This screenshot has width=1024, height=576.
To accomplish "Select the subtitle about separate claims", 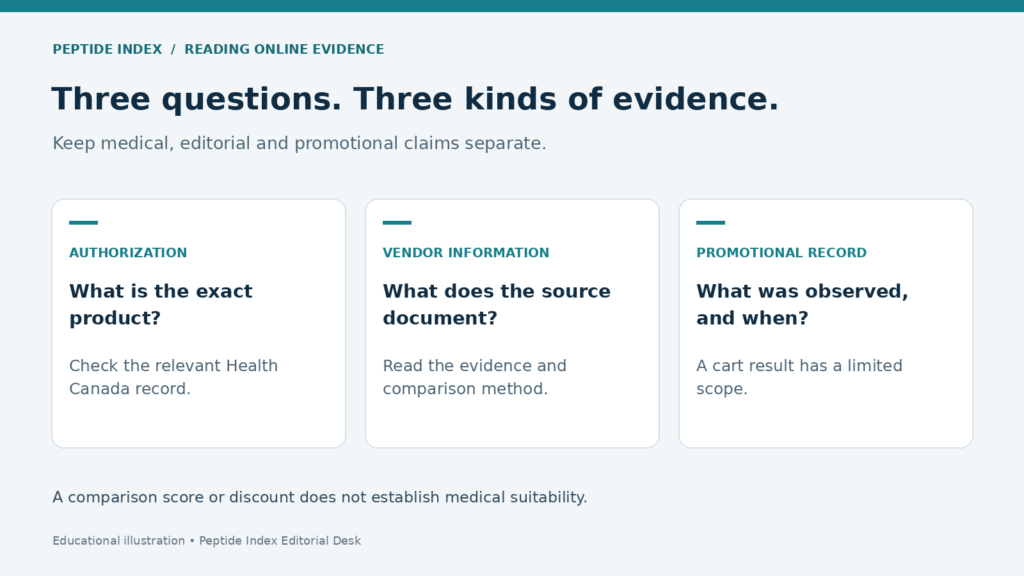I will [299, 143].
